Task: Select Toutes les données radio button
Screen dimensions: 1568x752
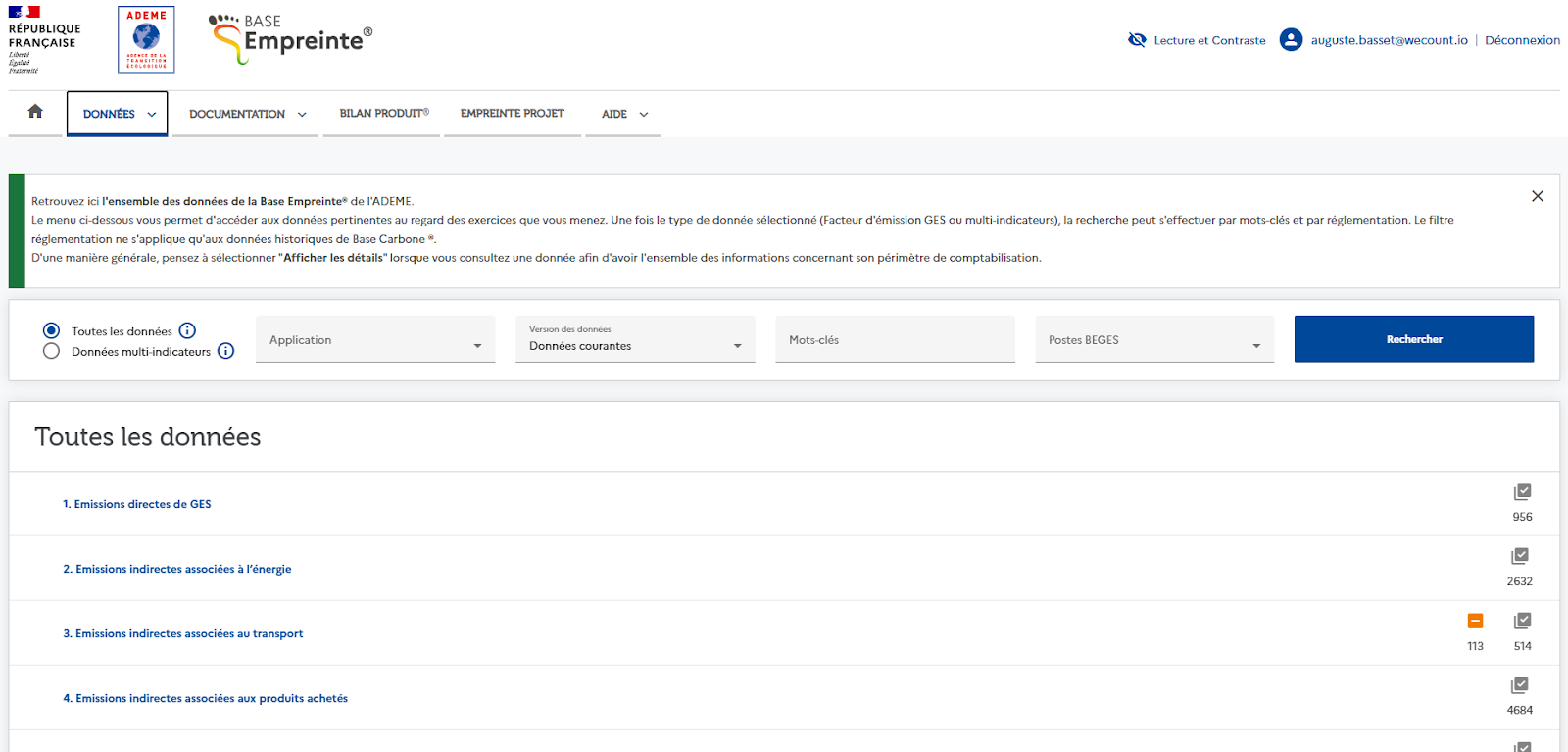Action: click(52, 330)
